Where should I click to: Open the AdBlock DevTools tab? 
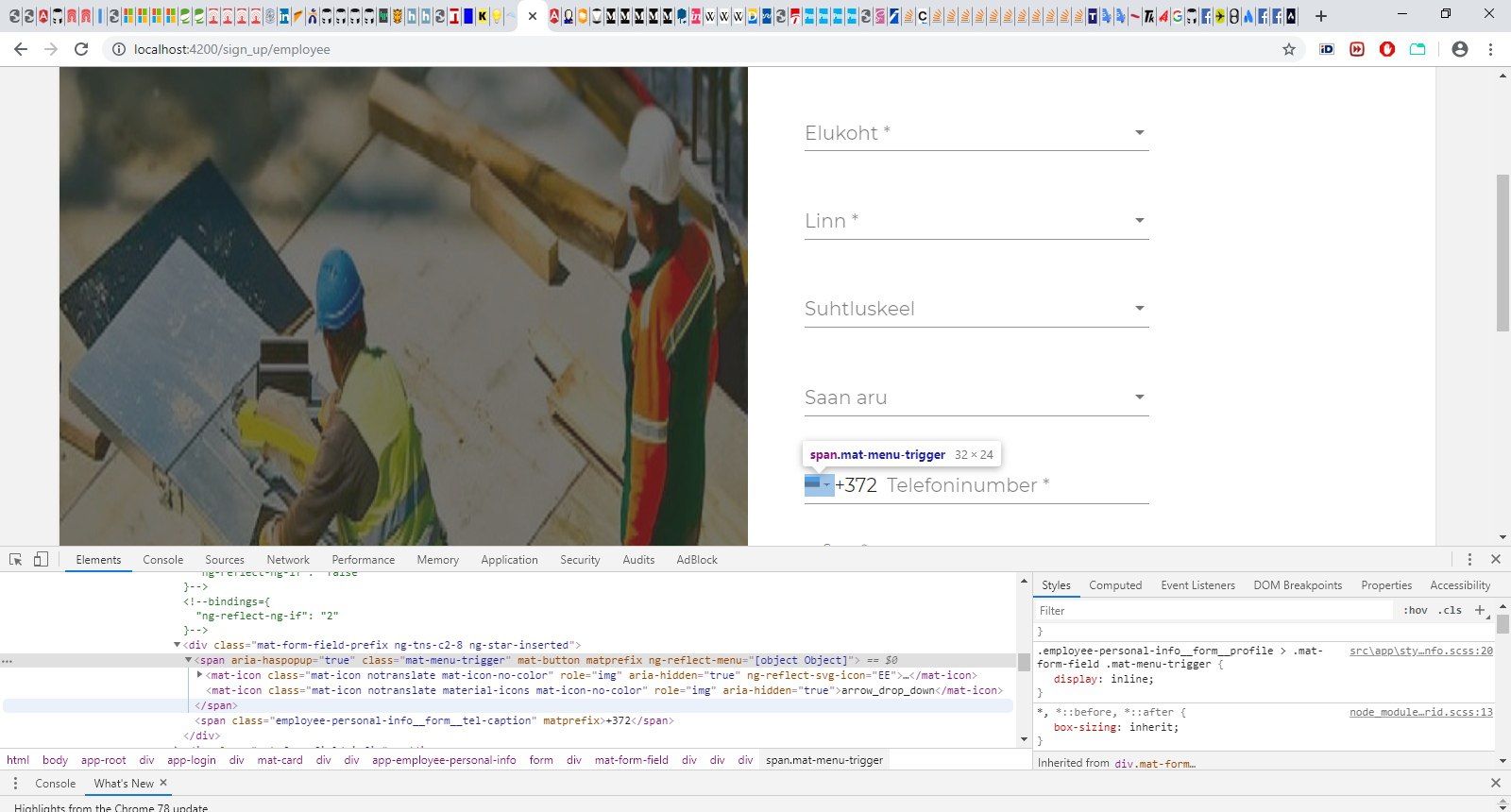click(x=697, y=560)
